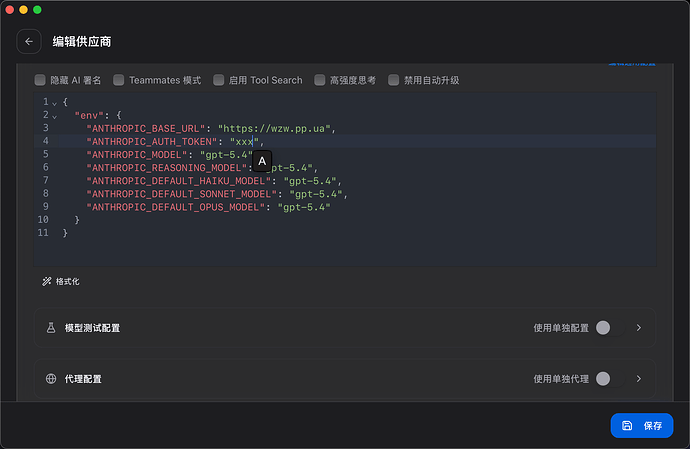Click the macOS green fullscreen button
The width and height of the screenshot is (690, 449).
tap(37, 10)
